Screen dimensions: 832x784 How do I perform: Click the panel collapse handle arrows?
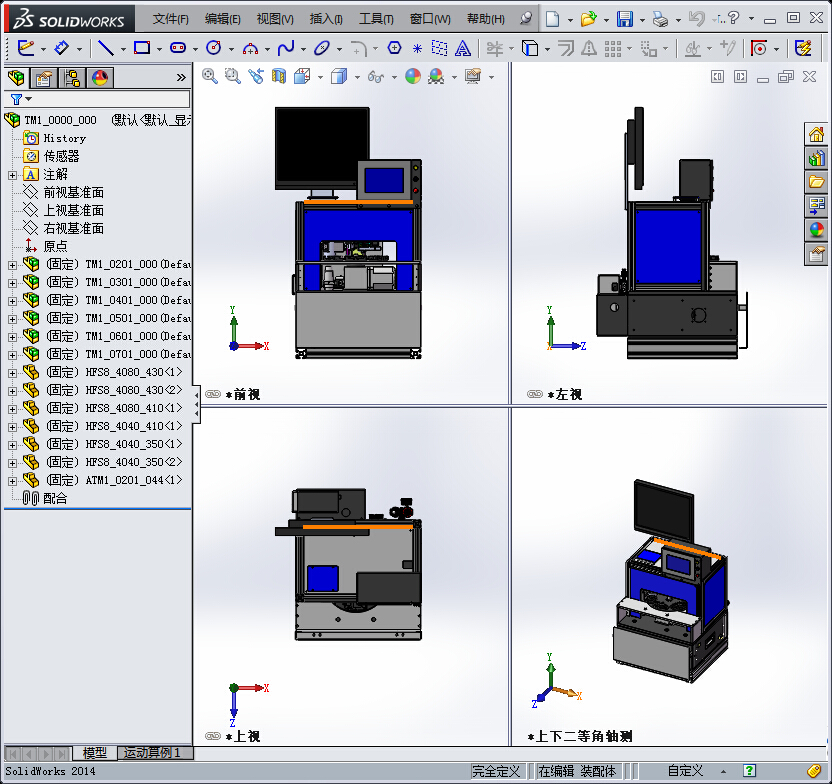[x=197, y=405]
